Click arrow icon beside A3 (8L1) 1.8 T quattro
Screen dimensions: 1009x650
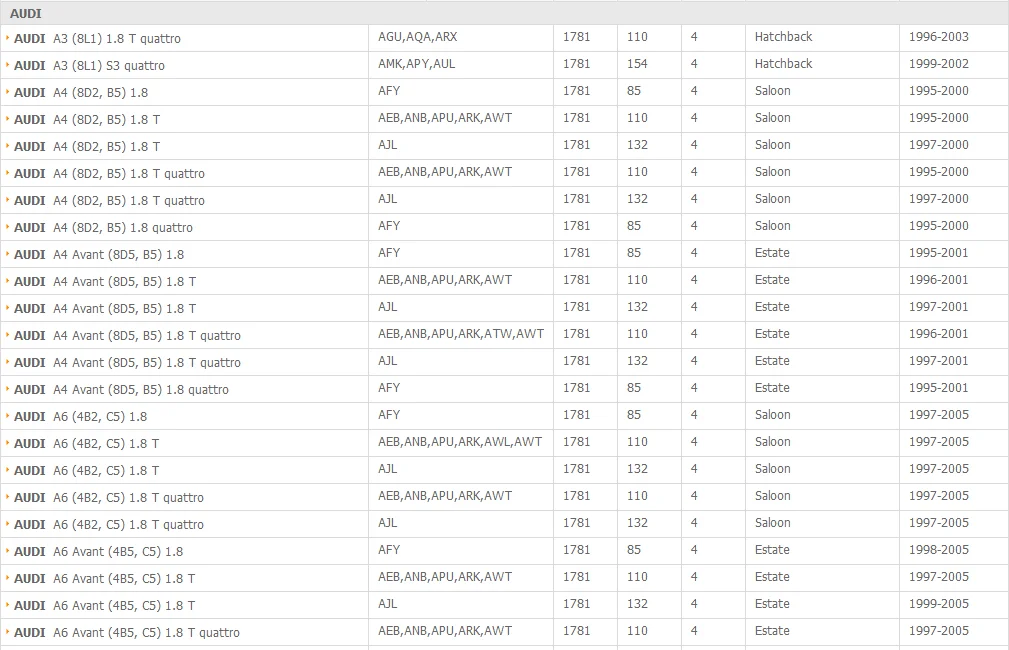point(7,38)
